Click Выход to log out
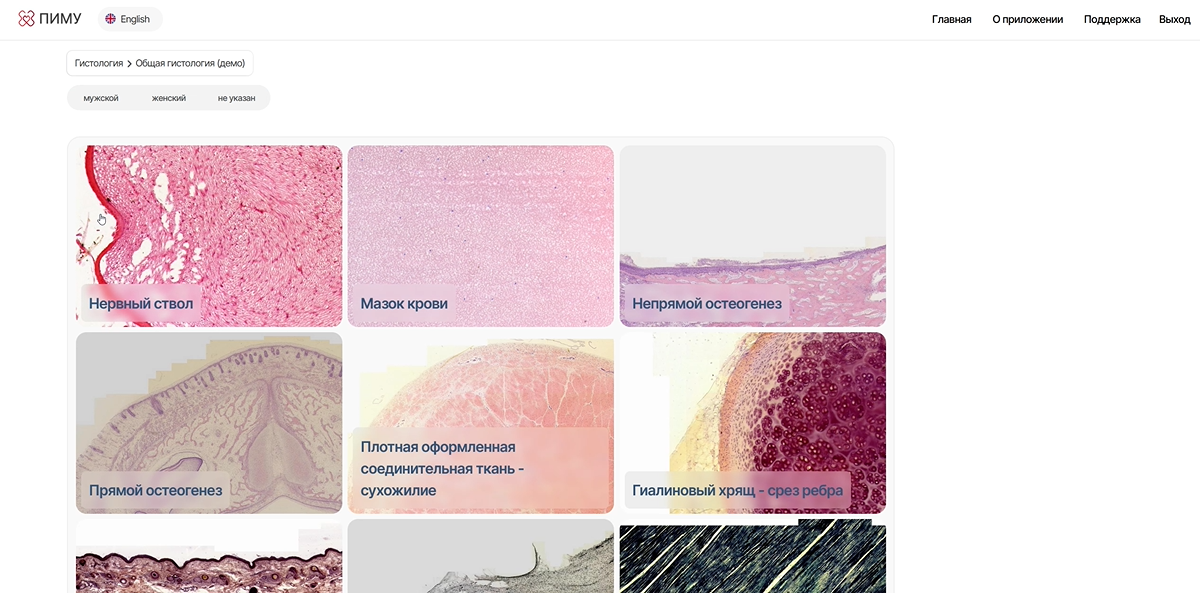 point(1174,19)
